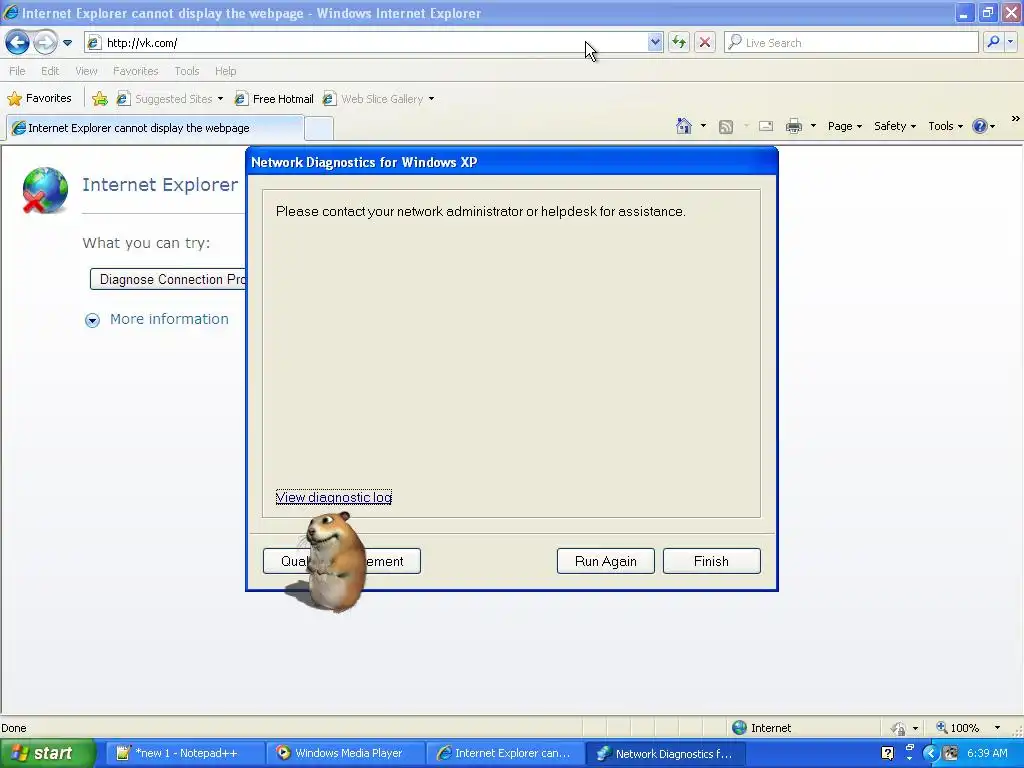Open the Page command bar menu
1024x768 pixels.
(845, 126)
